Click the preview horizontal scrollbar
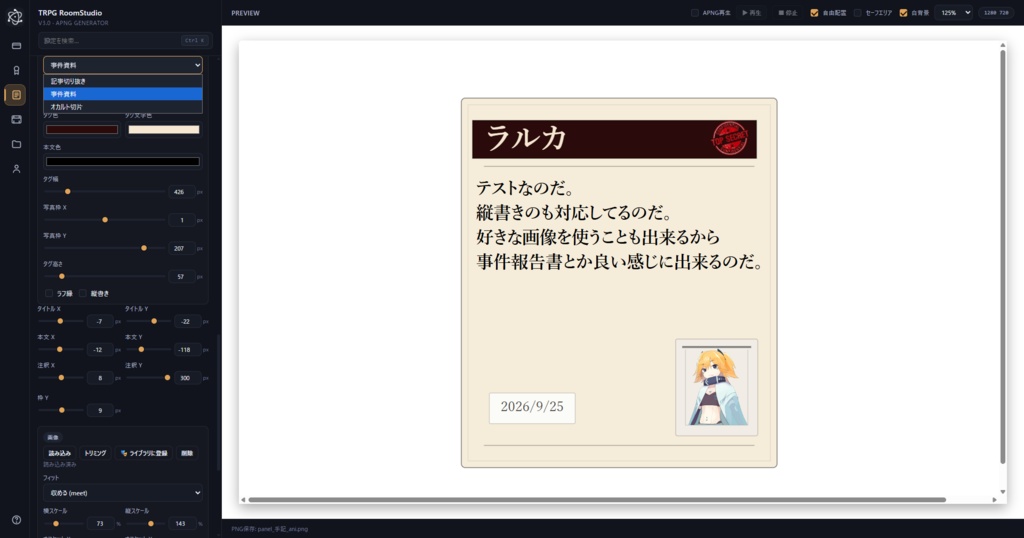The width and height of the screenshot is (1024, 538). click(x=597, y=499)
